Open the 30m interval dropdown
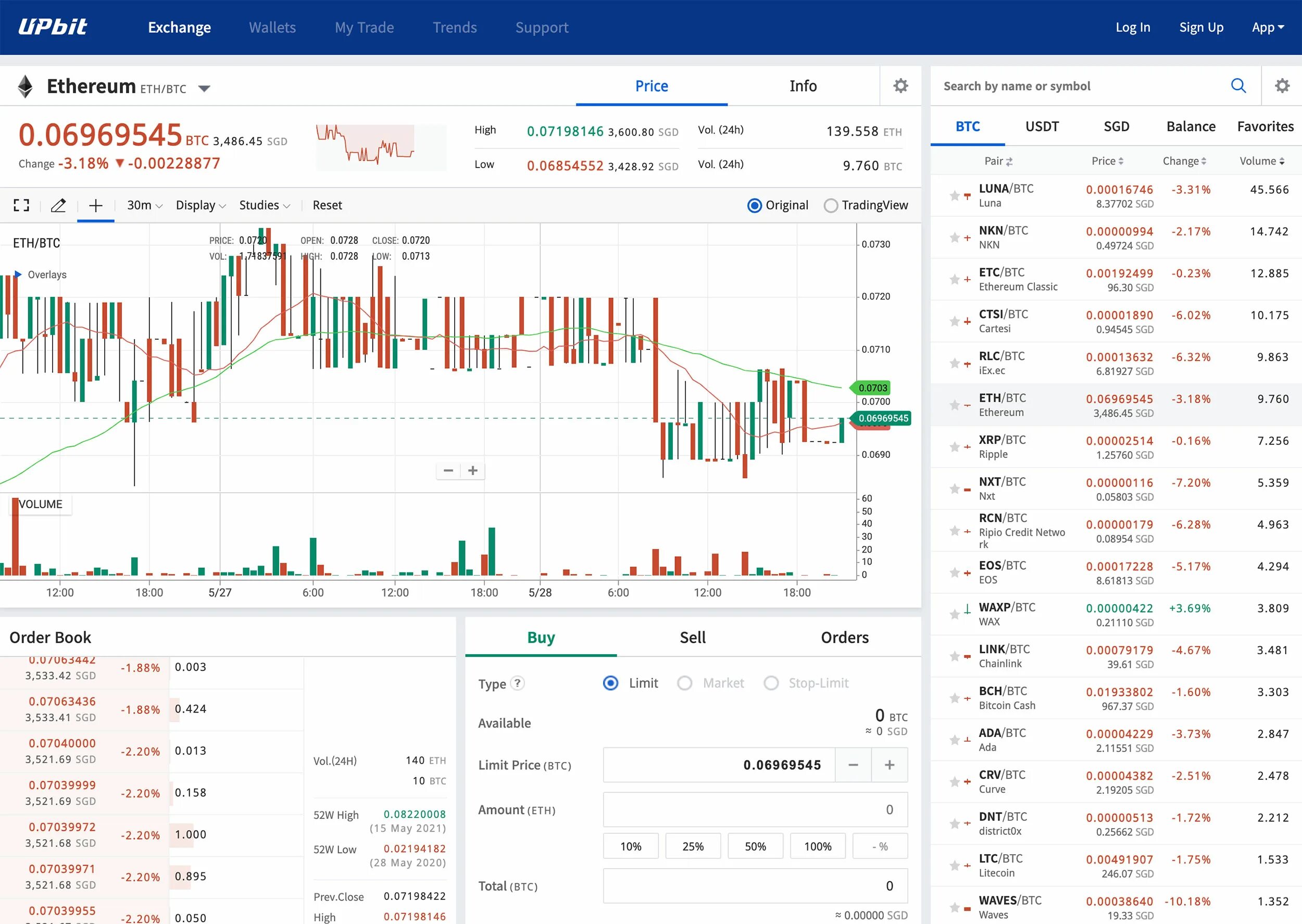Image resolution: width=1302 pixels, height=924 pixels. click(144, 205)
